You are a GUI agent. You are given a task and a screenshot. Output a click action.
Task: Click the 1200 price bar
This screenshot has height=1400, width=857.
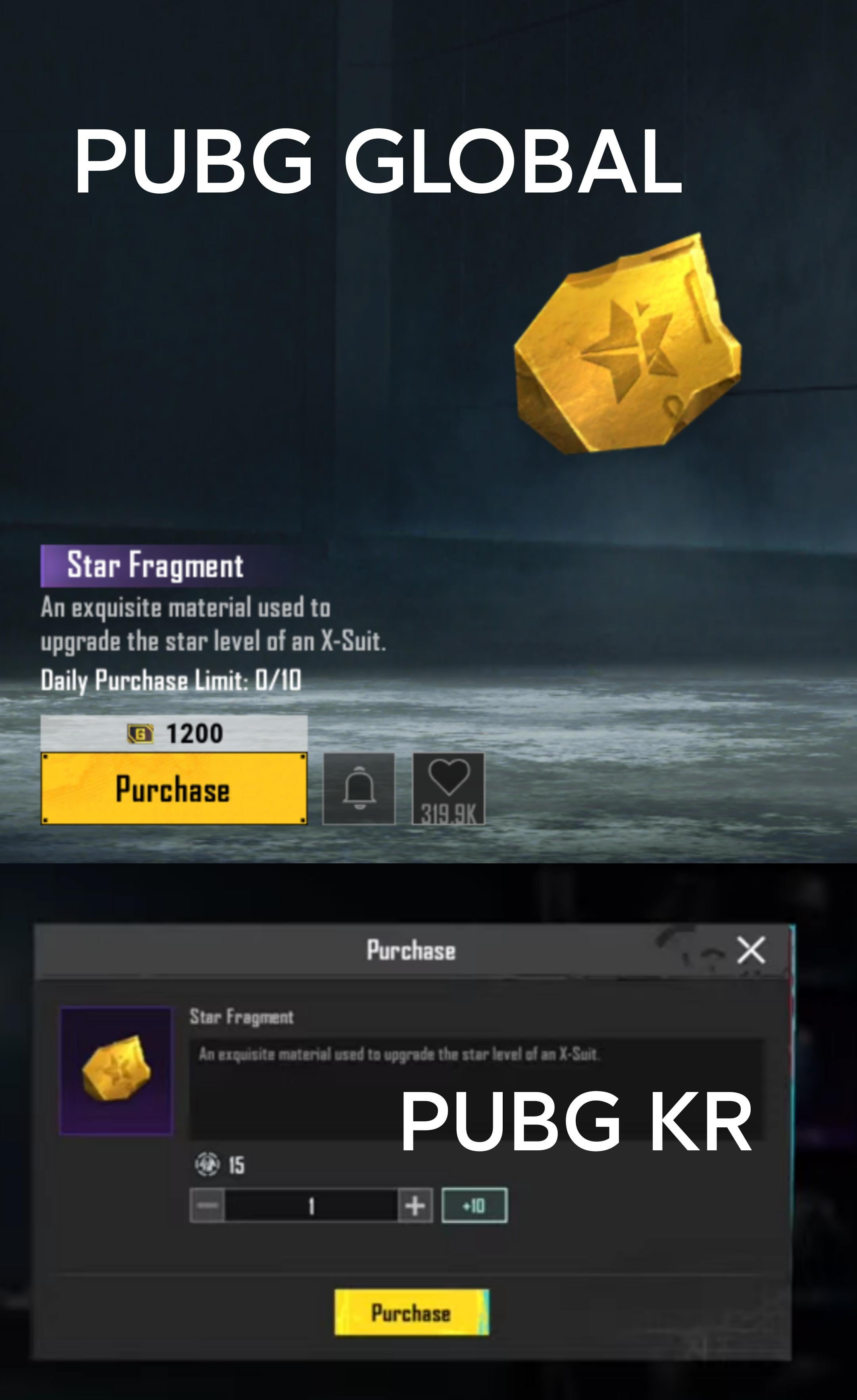coord(174,733)
